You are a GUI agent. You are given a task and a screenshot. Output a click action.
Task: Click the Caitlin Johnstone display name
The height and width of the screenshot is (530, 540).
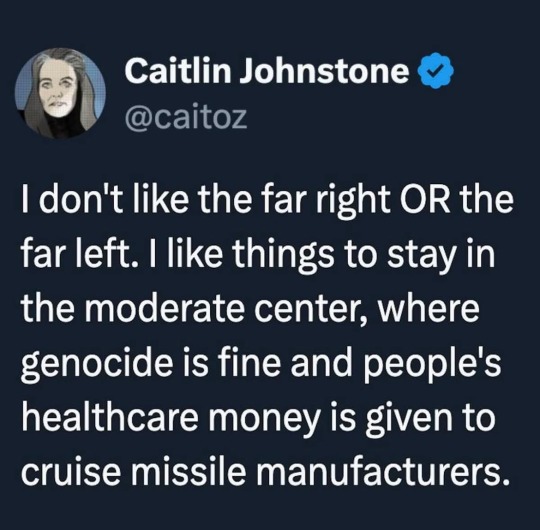268,71
